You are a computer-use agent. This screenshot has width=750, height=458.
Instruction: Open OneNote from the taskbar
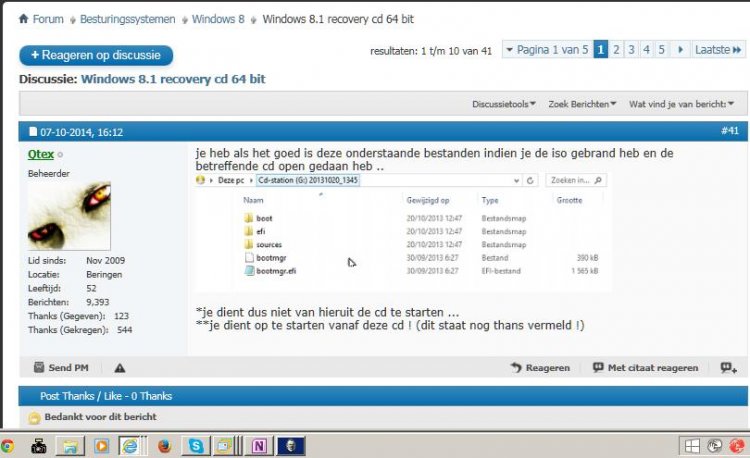coord(259,447)
